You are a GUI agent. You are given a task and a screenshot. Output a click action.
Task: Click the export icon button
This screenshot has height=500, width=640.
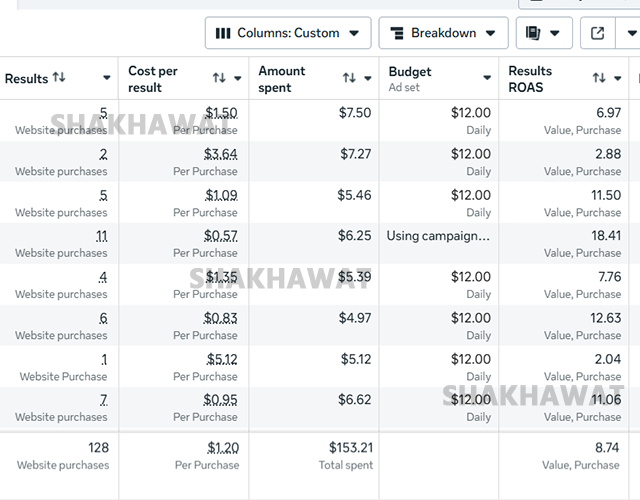pos(598,33)
